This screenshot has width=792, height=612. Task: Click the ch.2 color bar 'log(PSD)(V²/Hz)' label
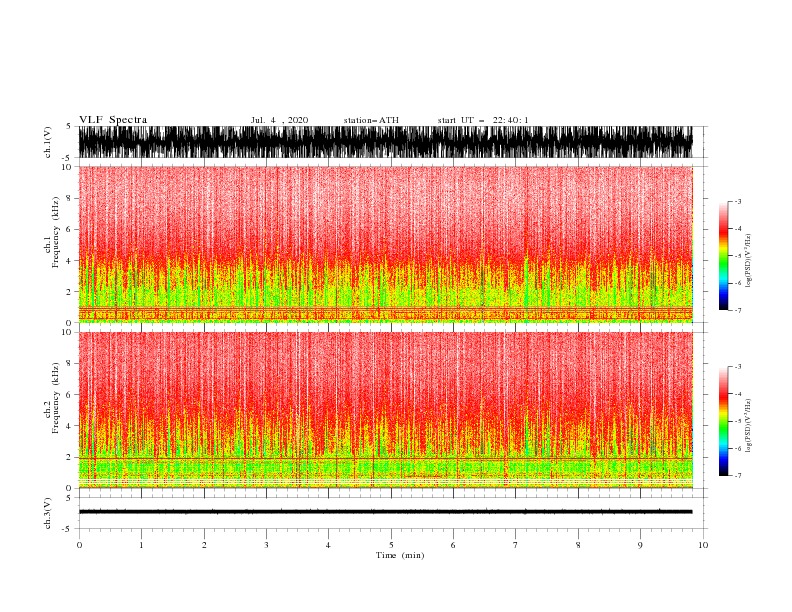748,426
